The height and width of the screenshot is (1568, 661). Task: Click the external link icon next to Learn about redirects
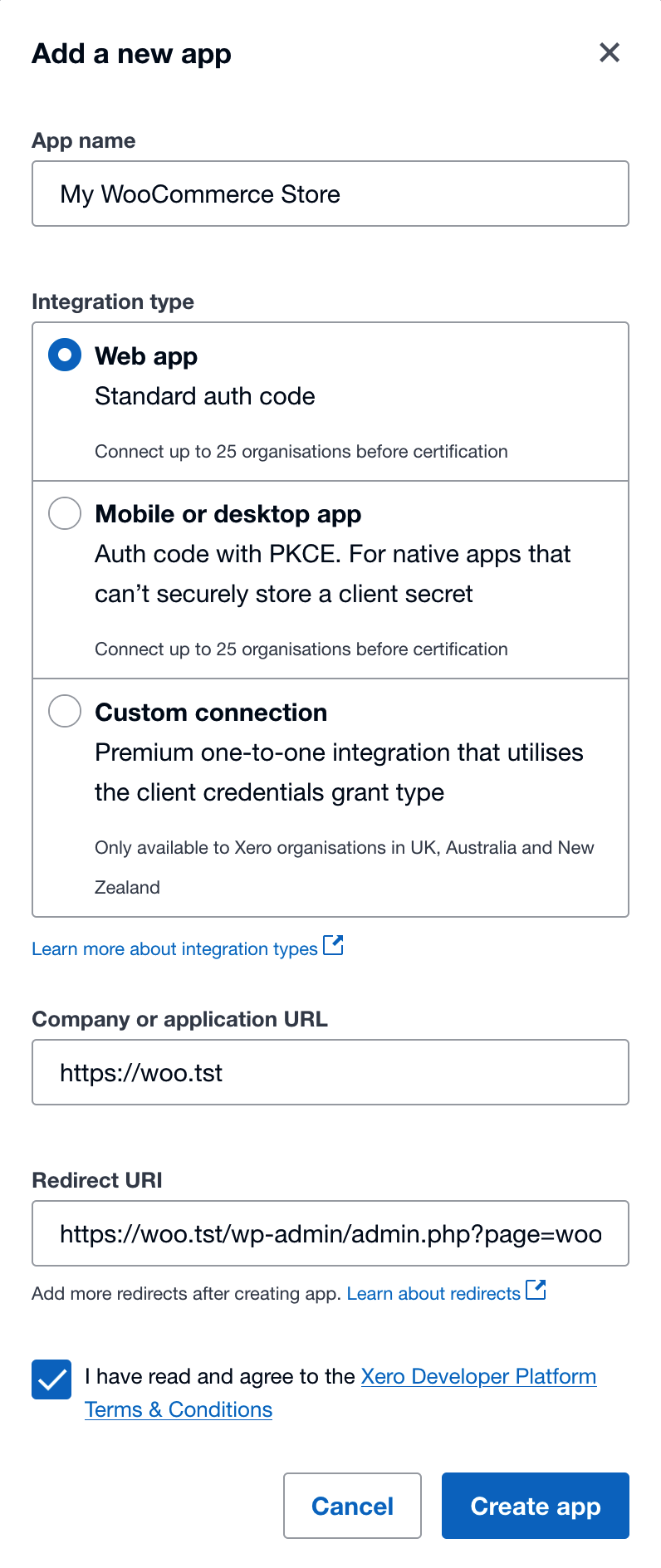pos(536,1290)
